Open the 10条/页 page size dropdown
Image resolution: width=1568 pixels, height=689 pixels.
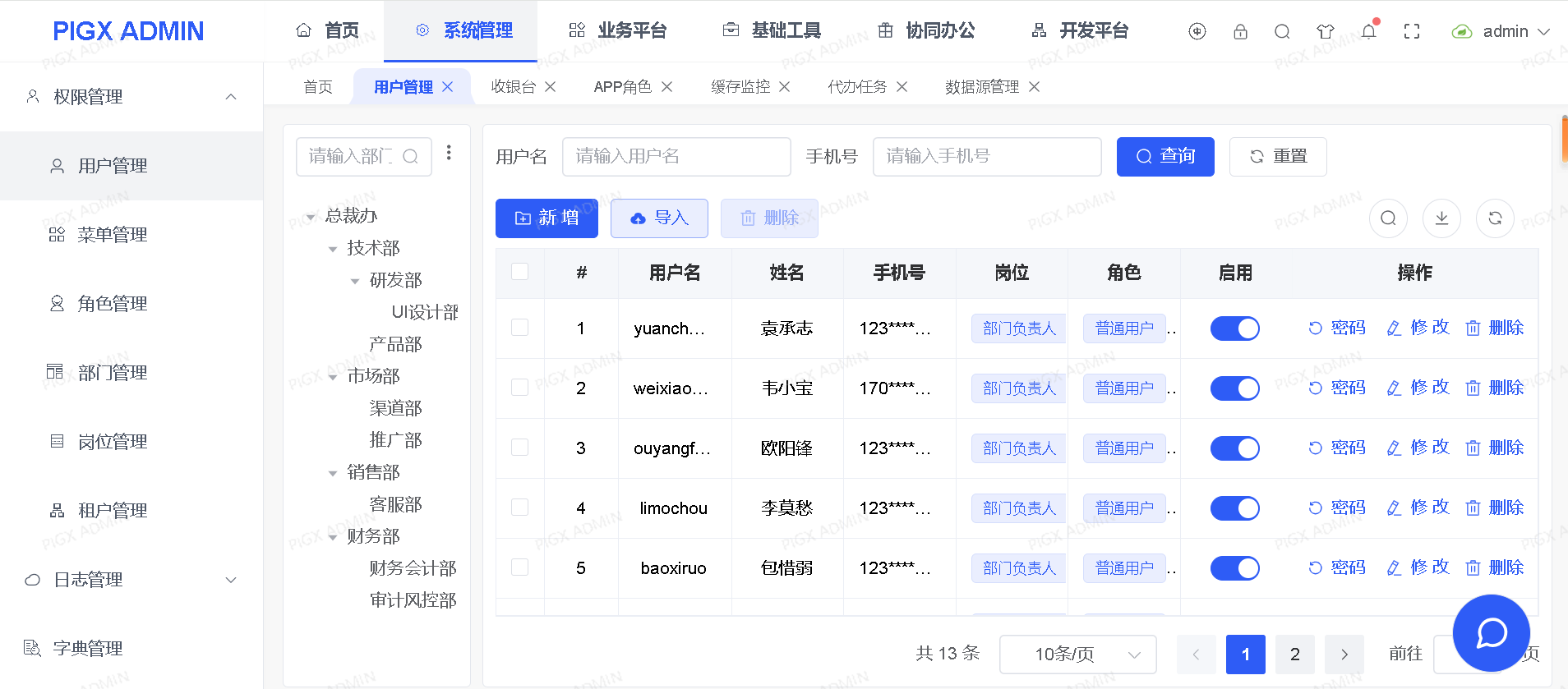1078,655
